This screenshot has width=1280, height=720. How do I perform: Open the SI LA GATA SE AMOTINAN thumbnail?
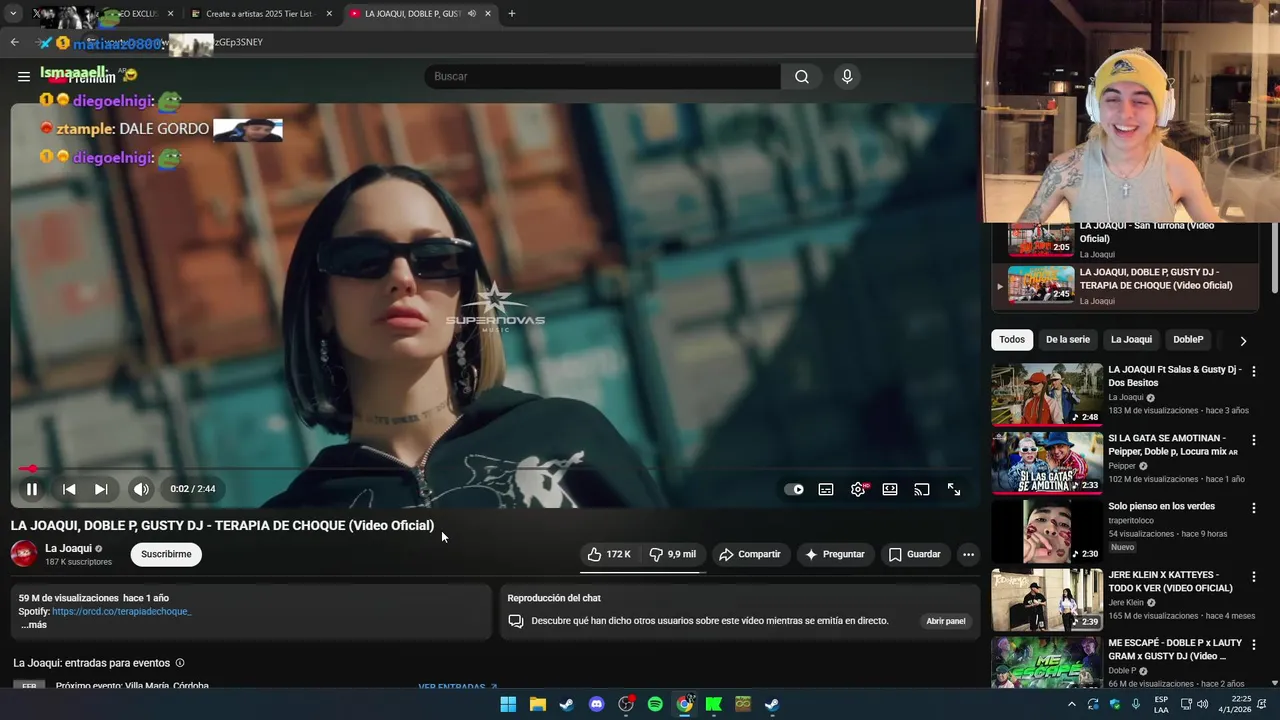(1047, 463)
